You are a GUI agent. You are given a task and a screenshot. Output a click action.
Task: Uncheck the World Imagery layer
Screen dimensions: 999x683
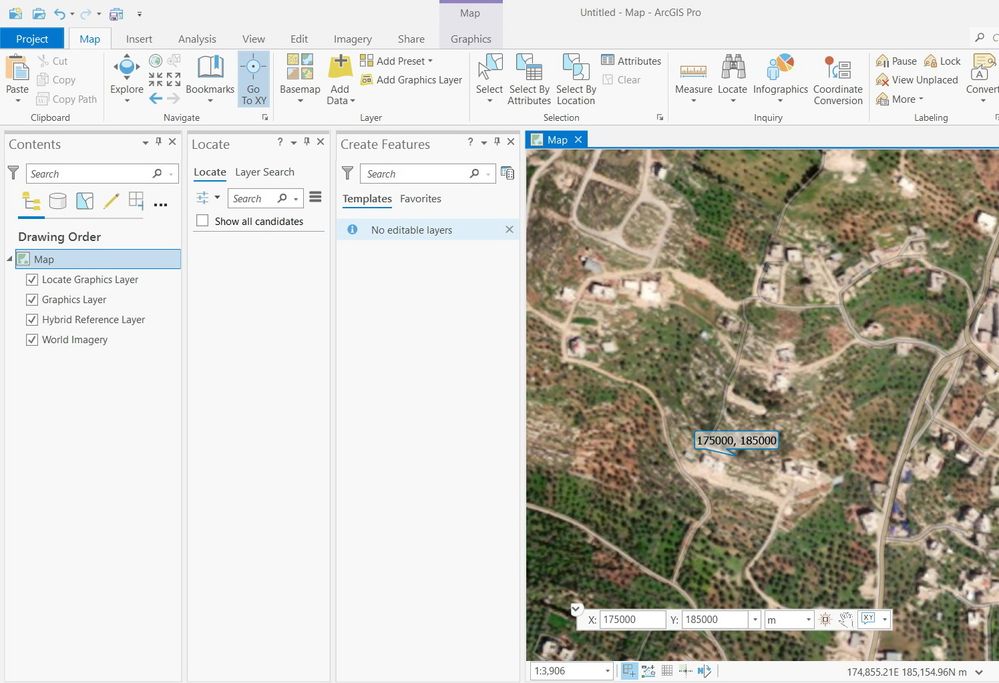click(32, 340)
